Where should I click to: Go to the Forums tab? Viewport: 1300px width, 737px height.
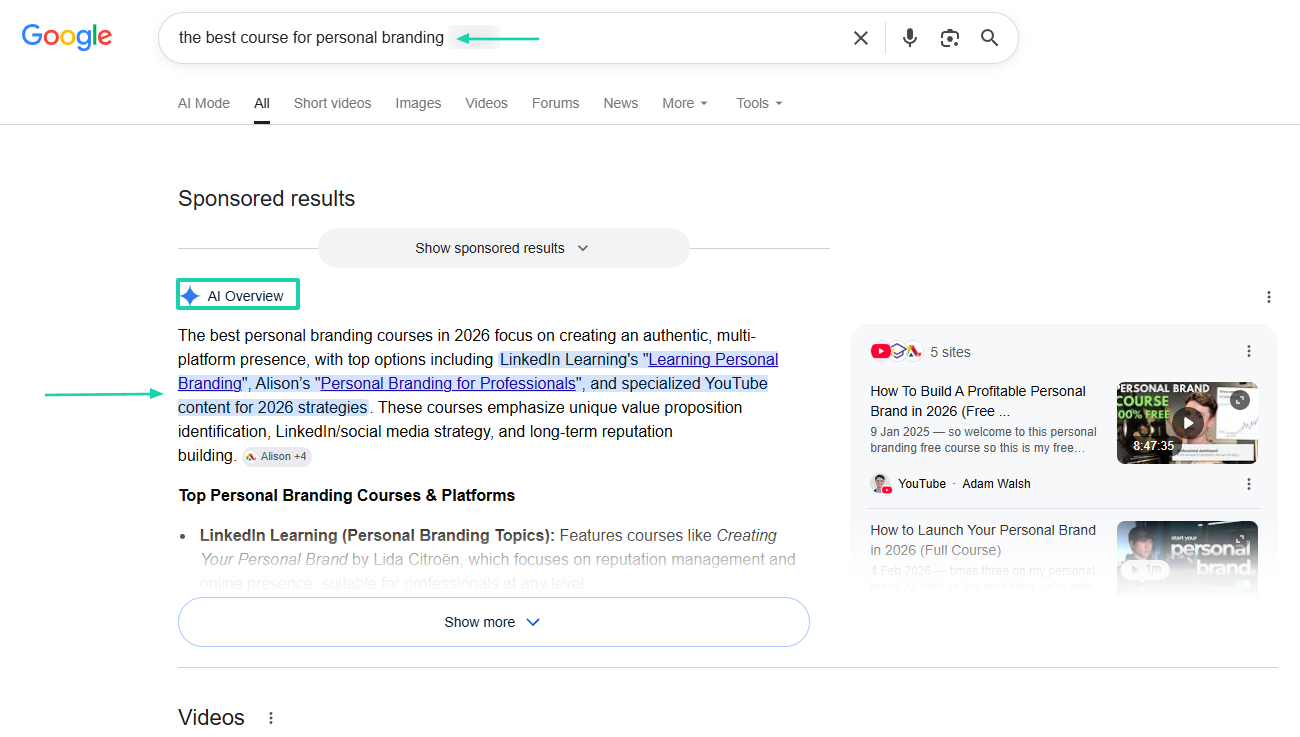click(x=555, y=103)
